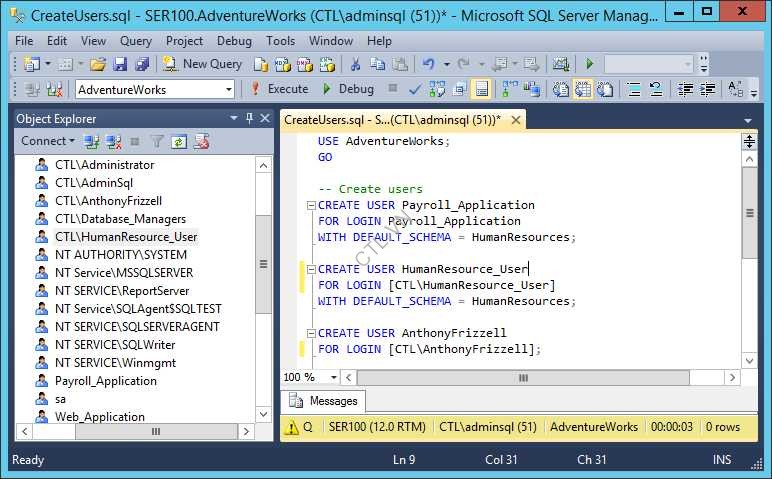Click the Cut scissors icon
This screenshot has width=772, height=479.
[x=354, y=63]
